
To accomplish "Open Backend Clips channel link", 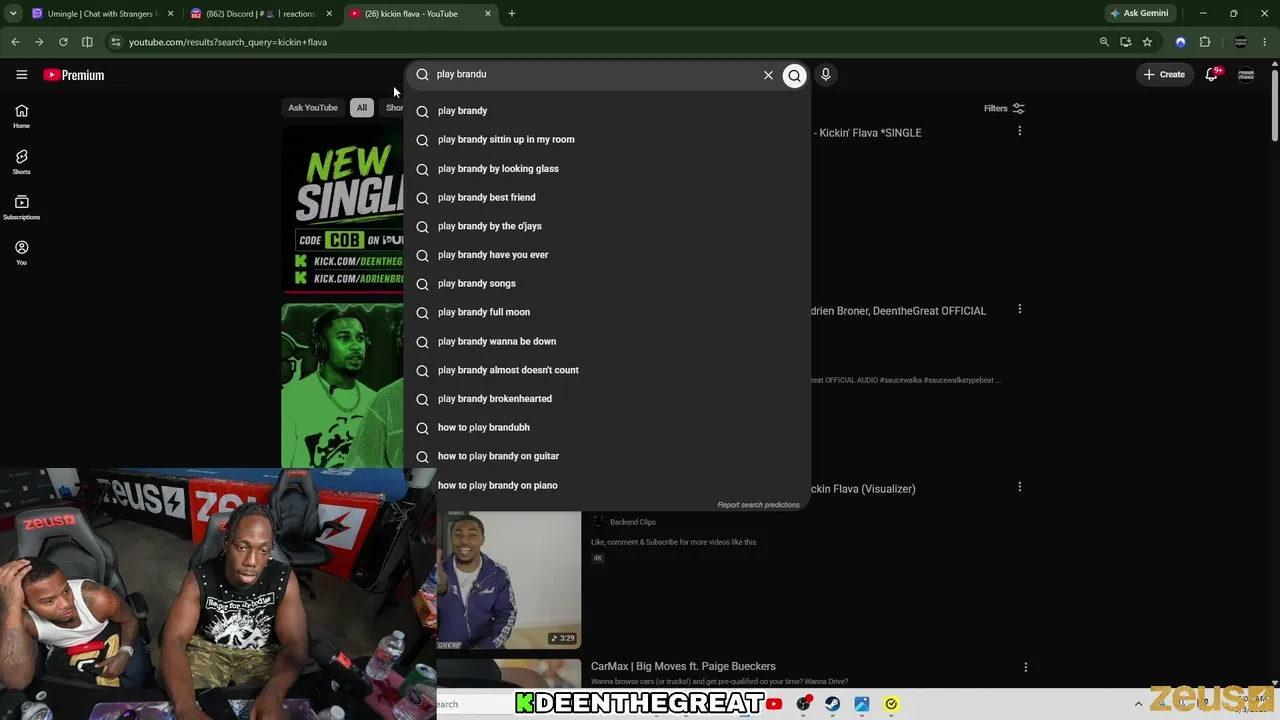I will pos(632,522).
